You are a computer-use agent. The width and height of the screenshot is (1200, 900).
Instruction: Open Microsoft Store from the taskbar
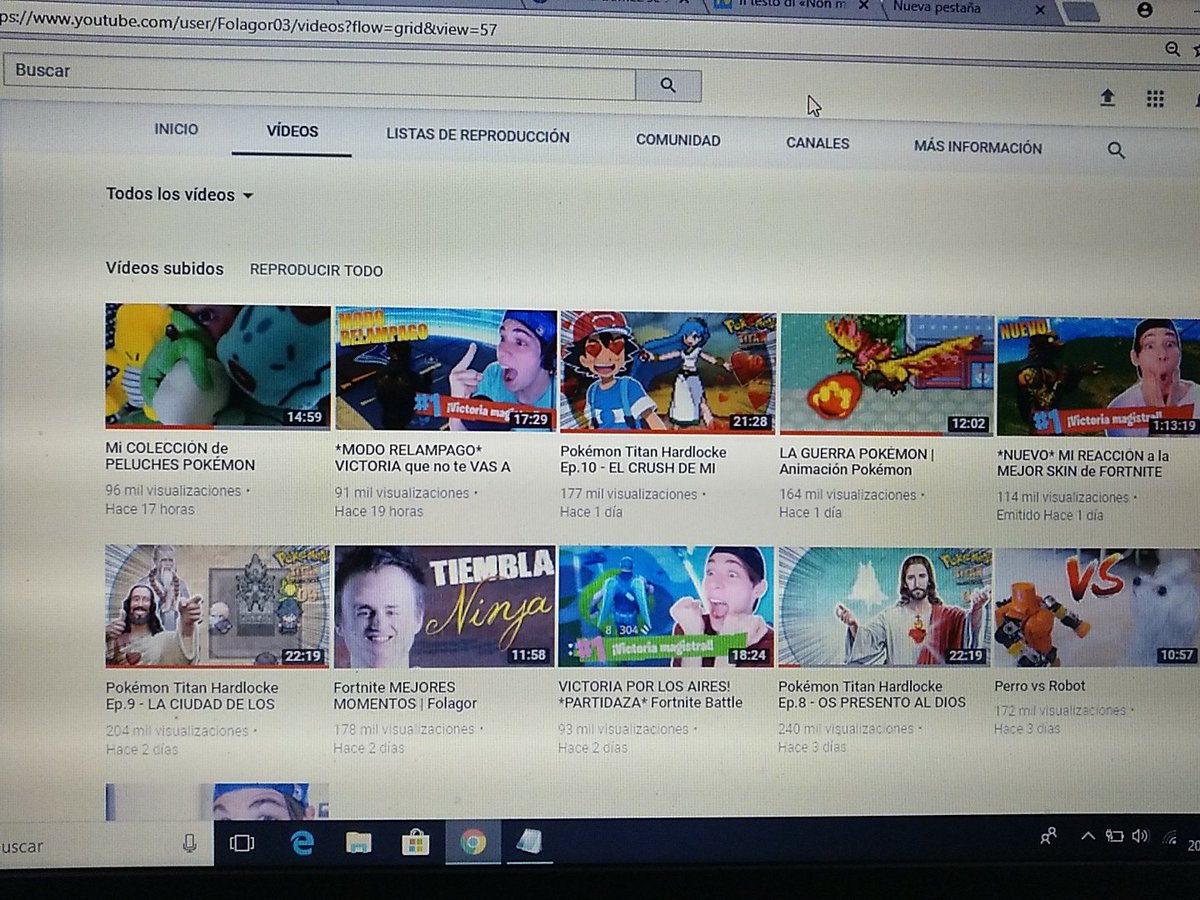coord(415,843)
